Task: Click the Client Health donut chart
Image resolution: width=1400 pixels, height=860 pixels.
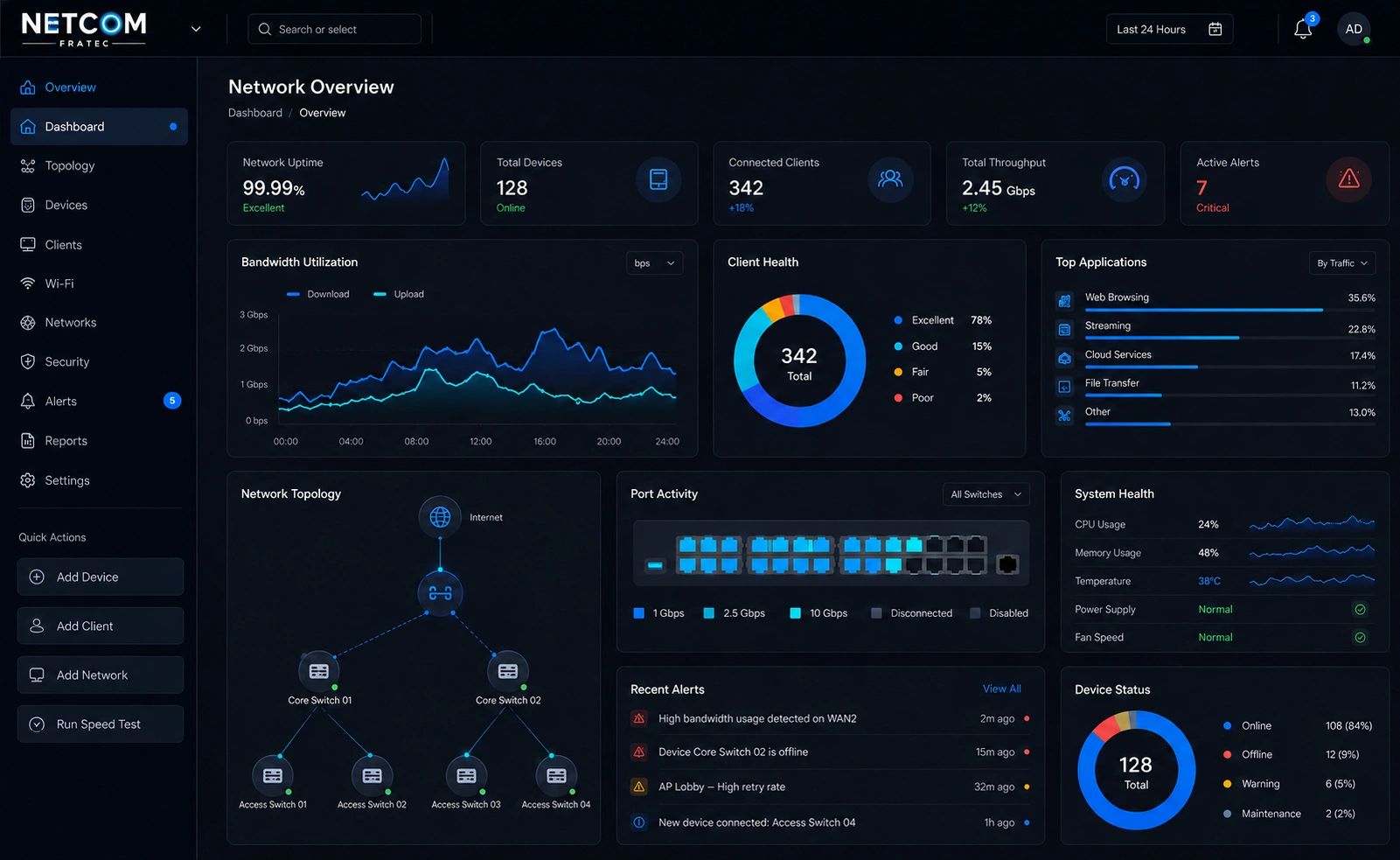Action: point(799,360)
